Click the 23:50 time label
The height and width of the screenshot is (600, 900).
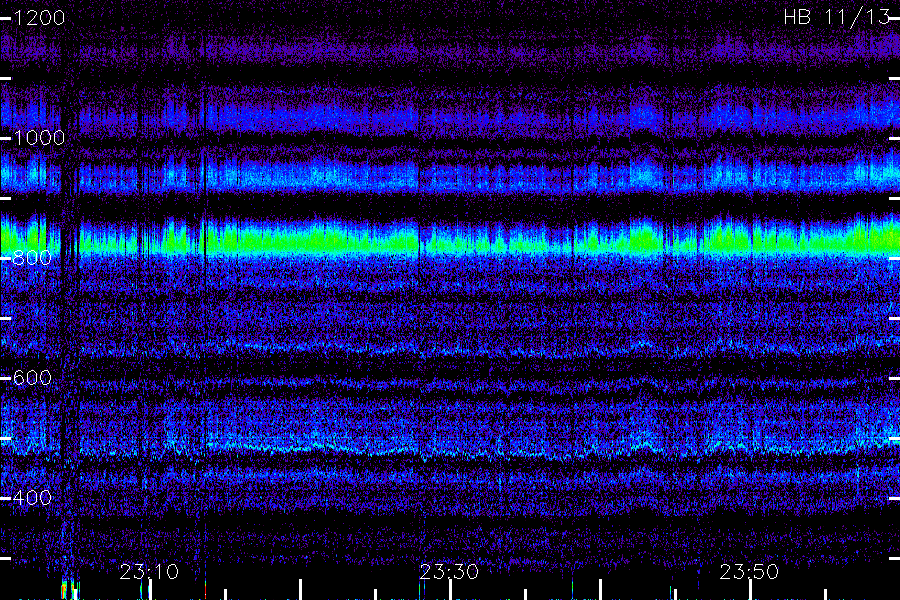(749, 572)
